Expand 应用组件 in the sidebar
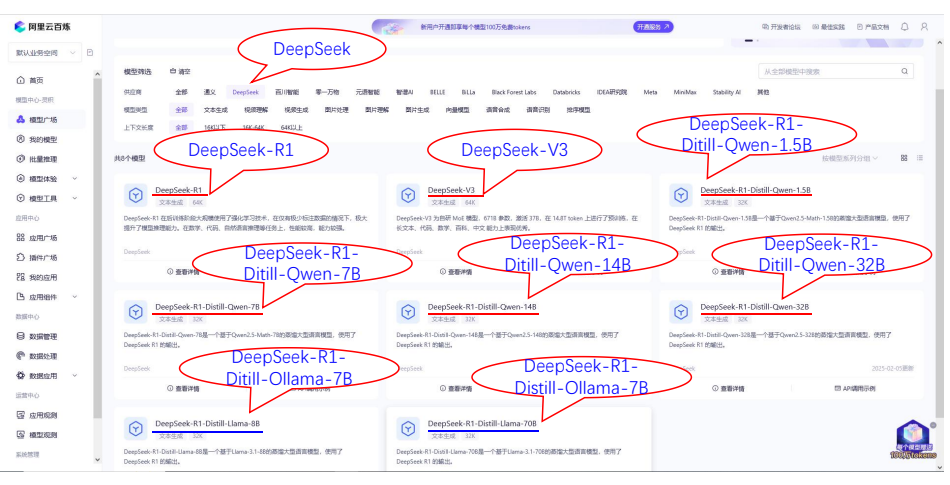The width and height of the screenshot is (950, 485). coord(47,297)
